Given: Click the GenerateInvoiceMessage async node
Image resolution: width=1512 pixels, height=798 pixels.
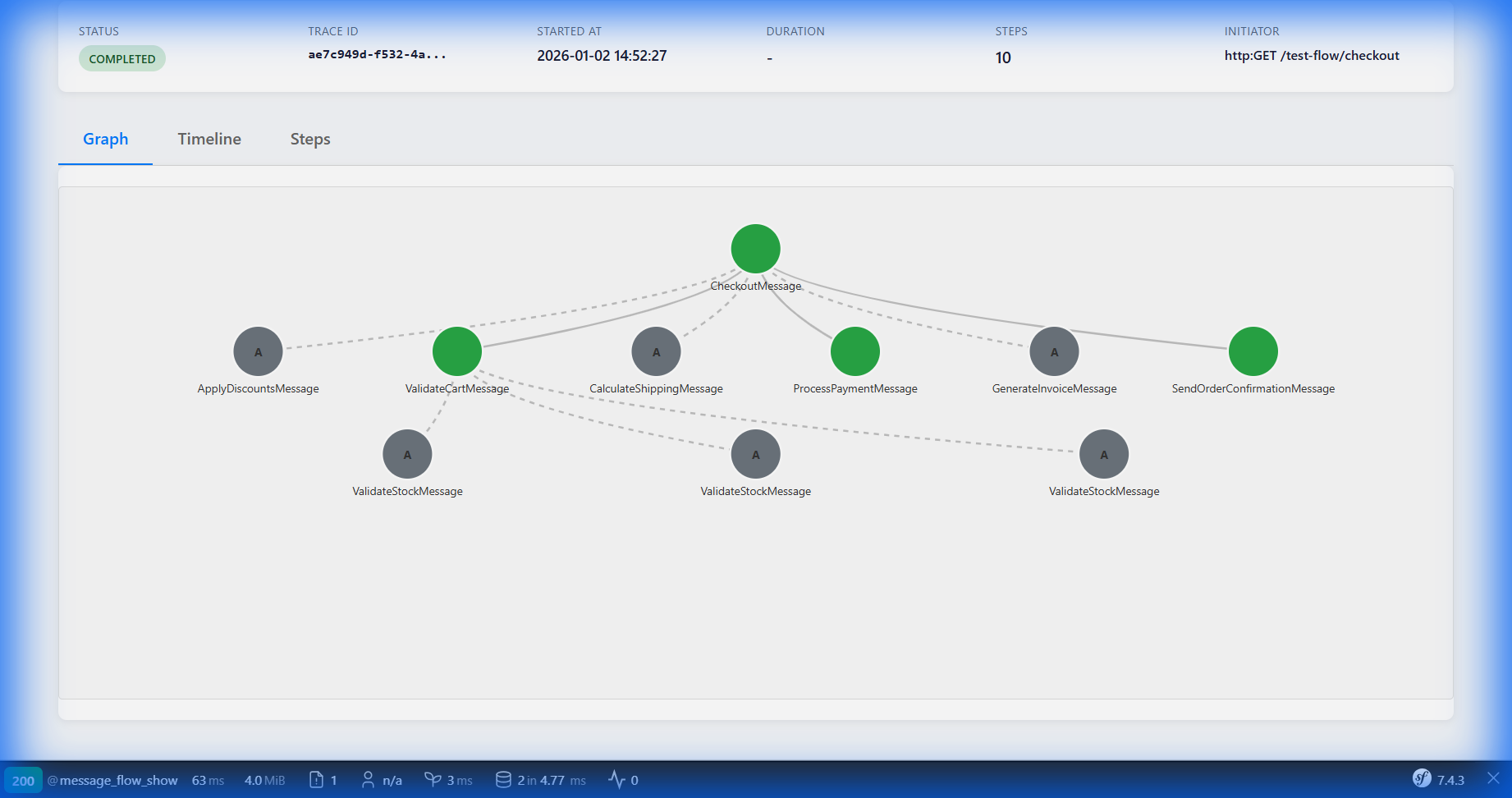Looking at the screenshot, I should coord(1054,351).
